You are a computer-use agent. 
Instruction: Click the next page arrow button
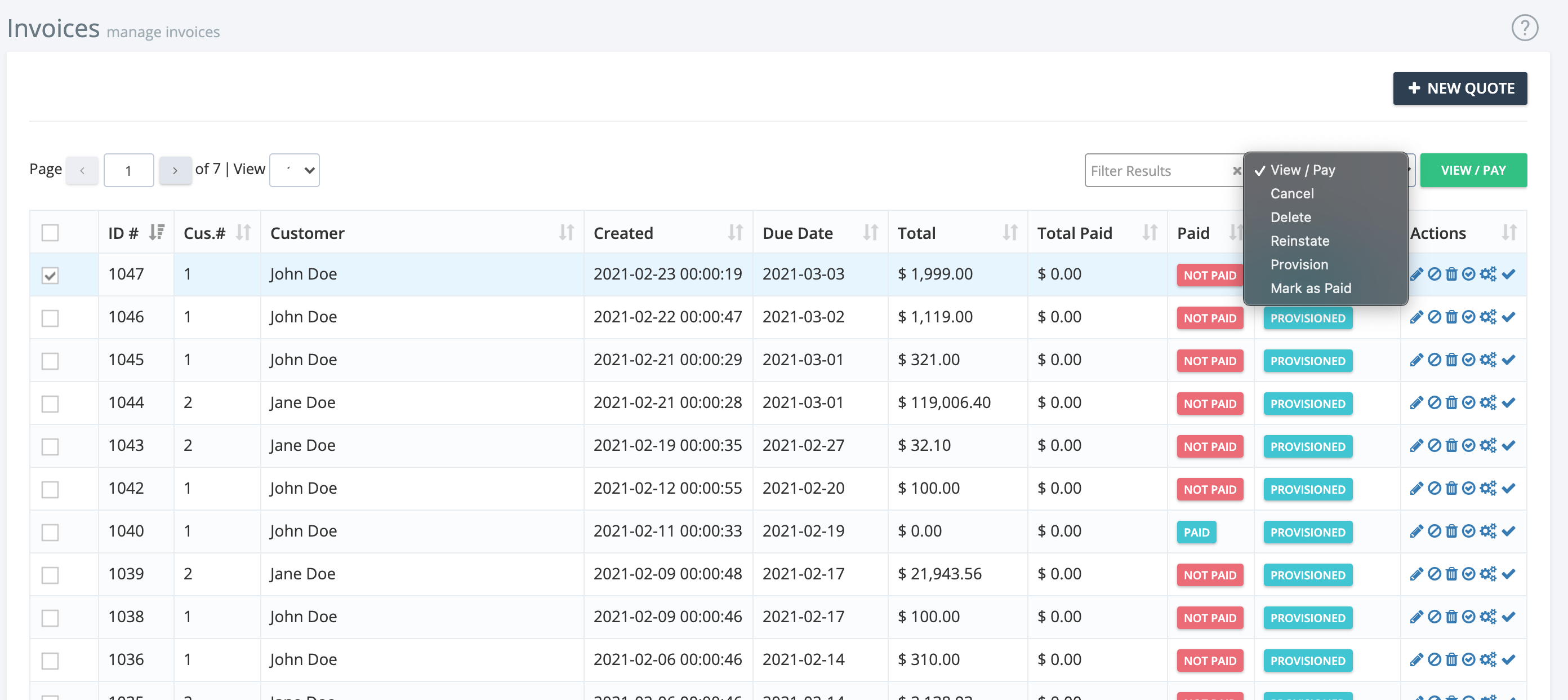pyautogui.click(x=175, y=170)
